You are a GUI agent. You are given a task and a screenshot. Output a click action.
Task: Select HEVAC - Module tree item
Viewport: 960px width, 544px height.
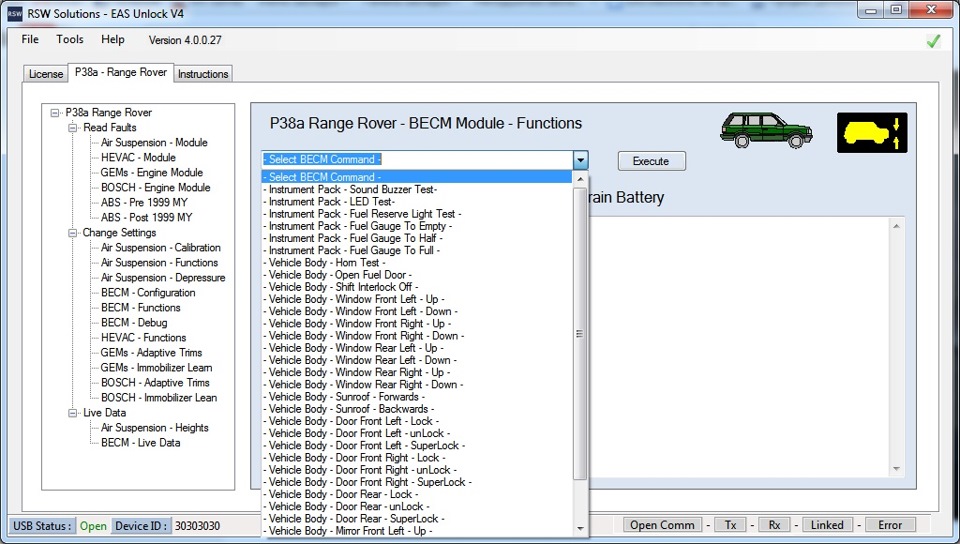(138, 157)
